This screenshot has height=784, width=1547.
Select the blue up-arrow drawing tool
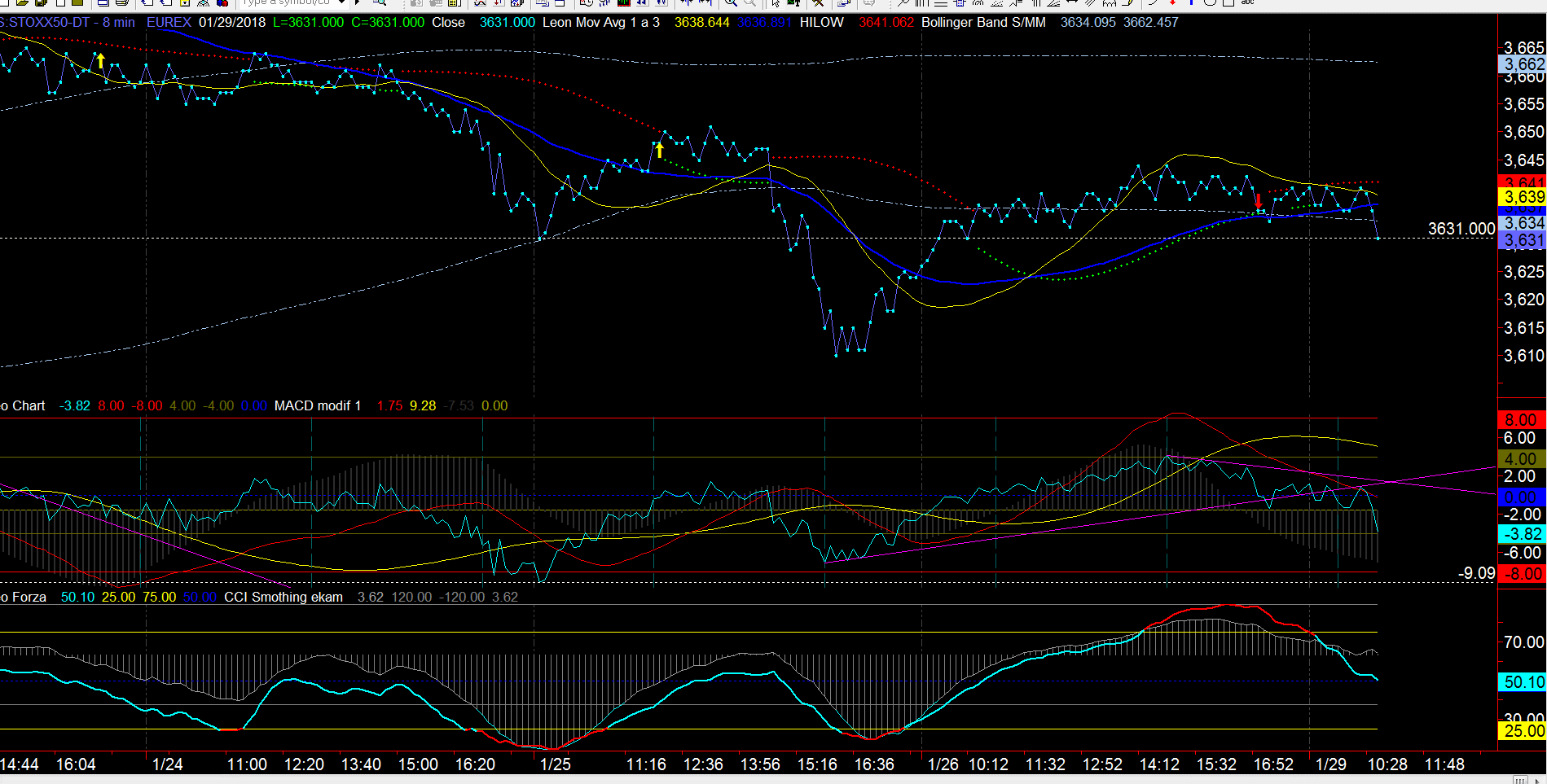[x=1191, y=2]
